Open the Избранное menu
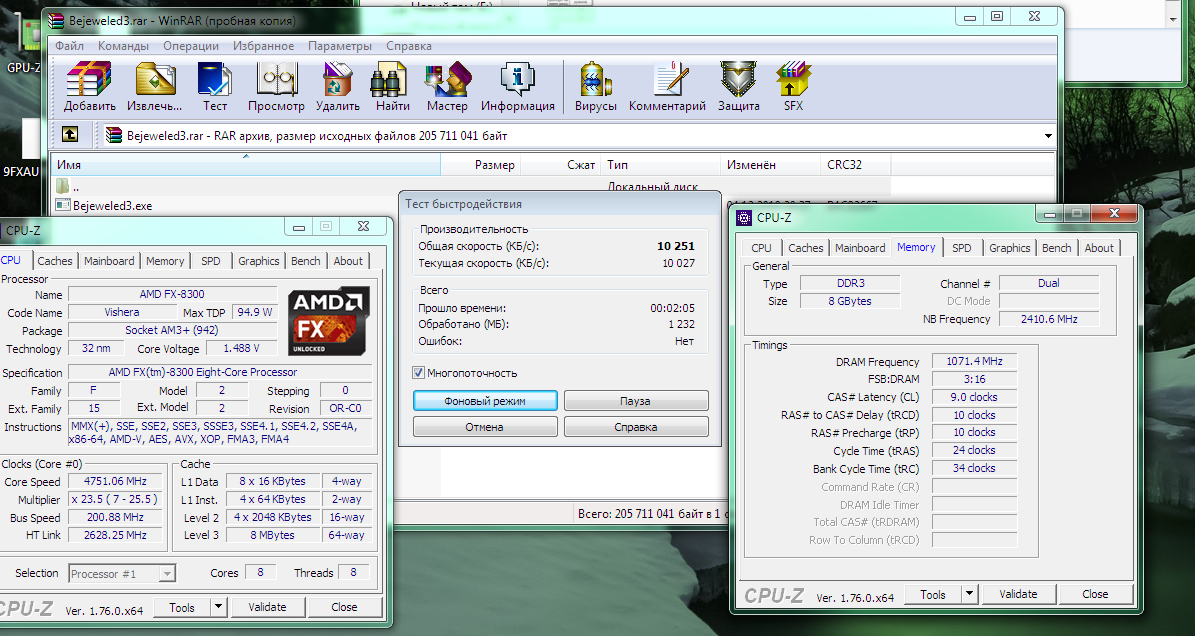 [263, 46]
